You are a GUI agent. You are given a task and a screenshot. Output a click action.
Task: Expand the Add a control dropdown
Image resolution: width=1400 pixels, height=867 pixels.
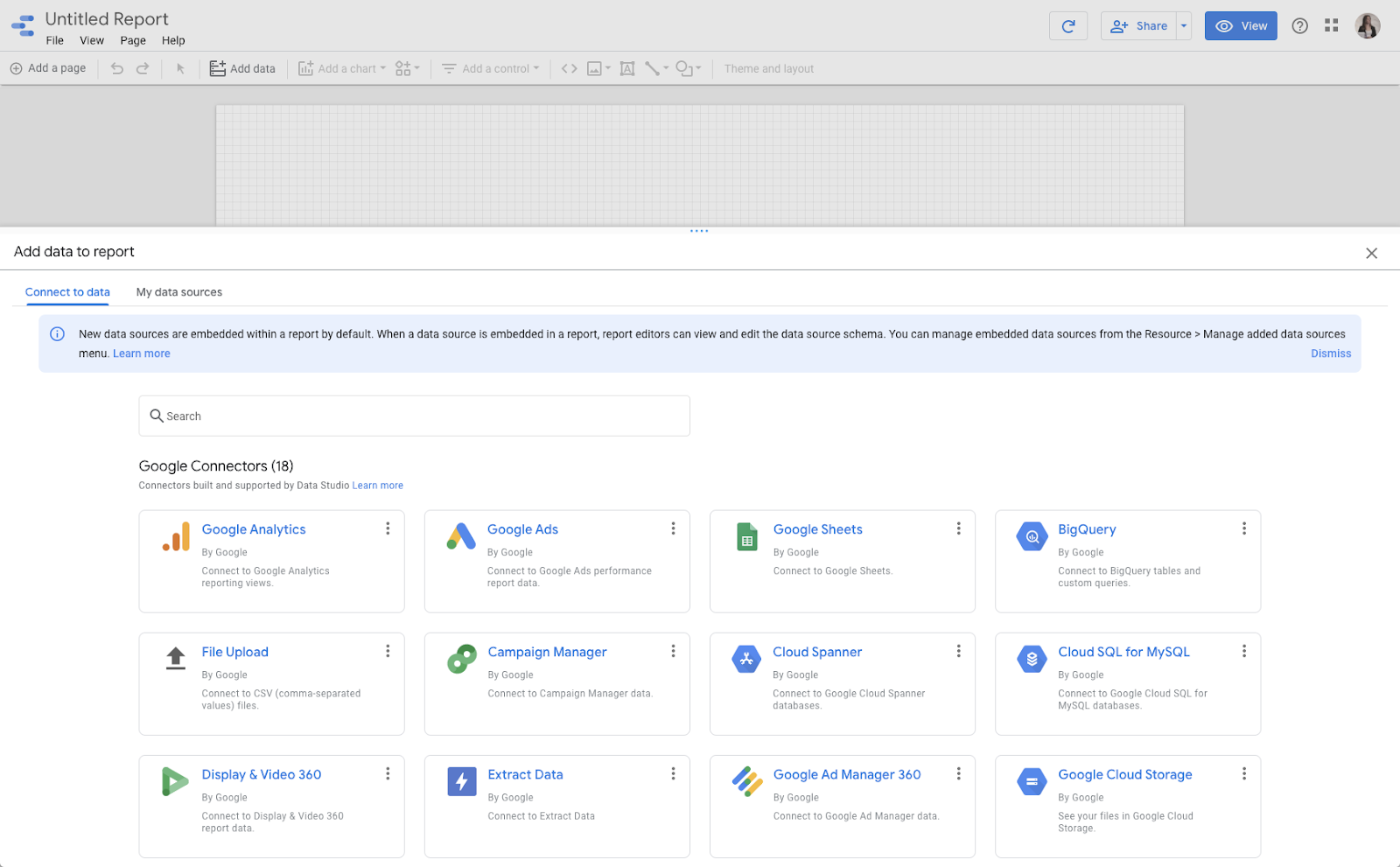pyautogui.click(x=491, y=68)
